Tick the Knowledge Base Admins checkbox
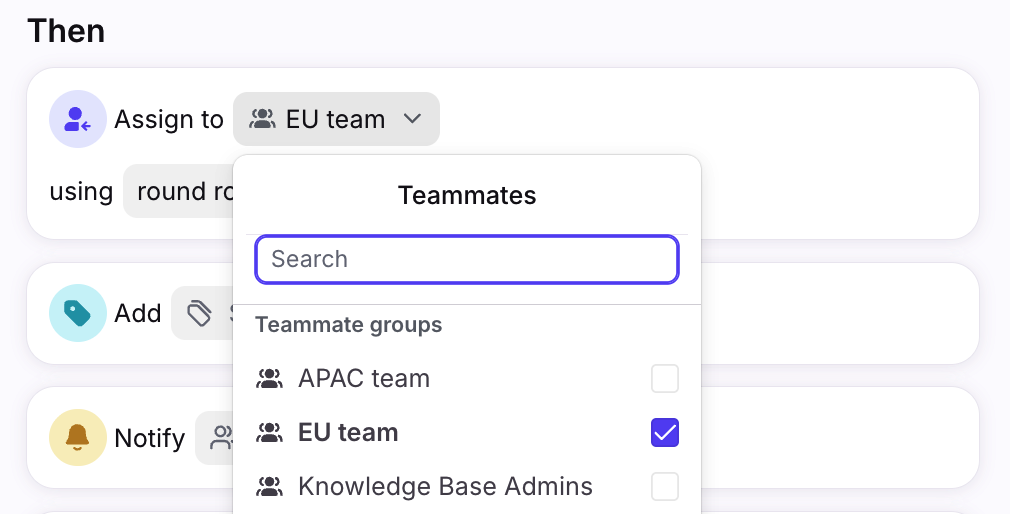The height and width of the screenshot is (514, 1010). [x=665, y=487]
